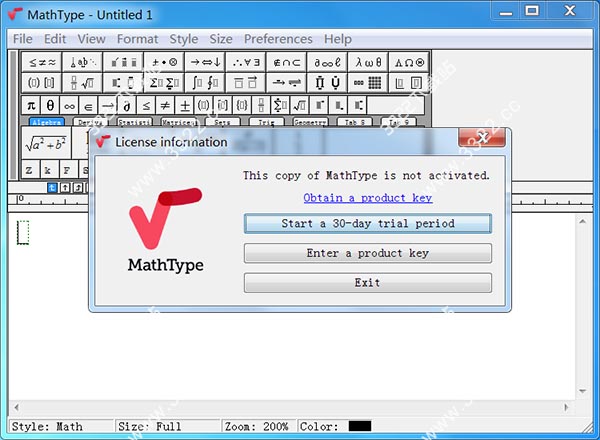Open the underbar and overbar templates palette

pos(246,83)
